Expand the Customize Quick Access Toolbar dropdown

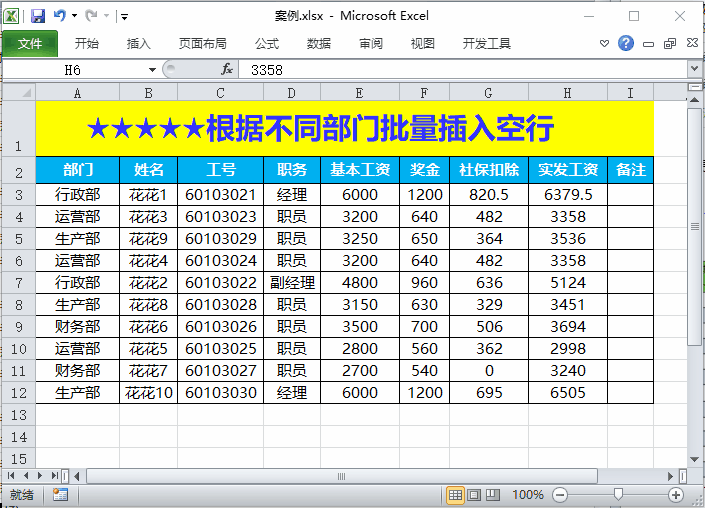click(124, 17)
